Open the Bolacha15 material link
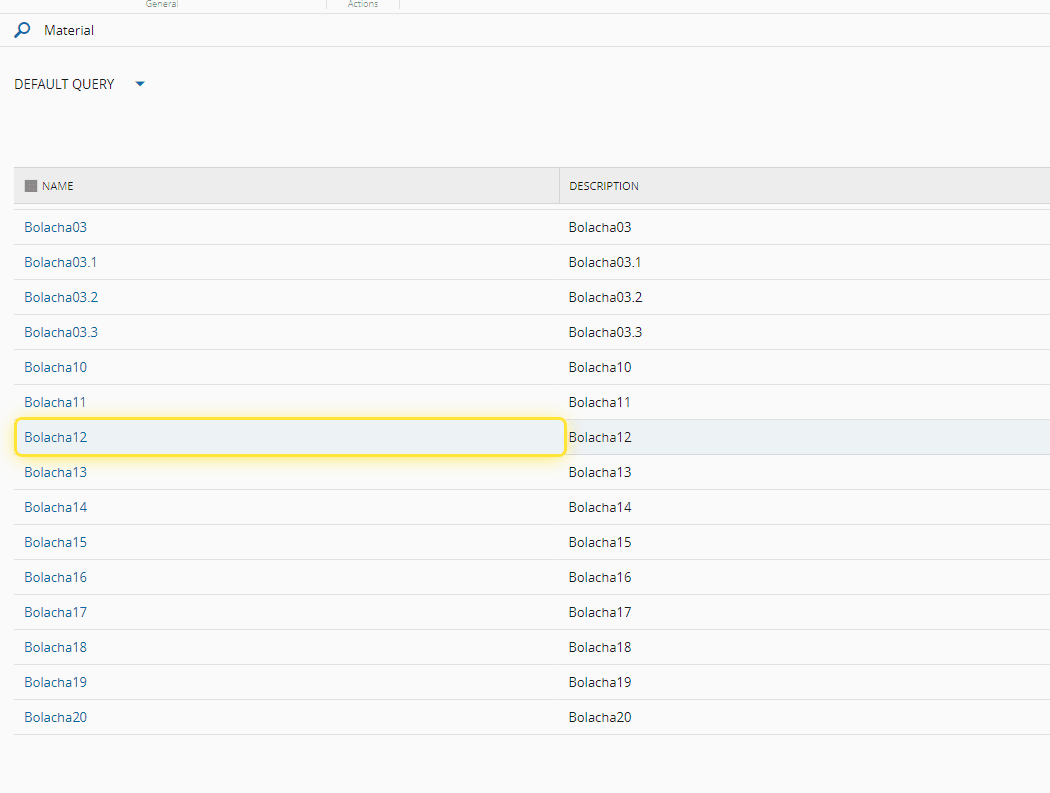This screenshot has height=793, width=1050. click(56, 542)
